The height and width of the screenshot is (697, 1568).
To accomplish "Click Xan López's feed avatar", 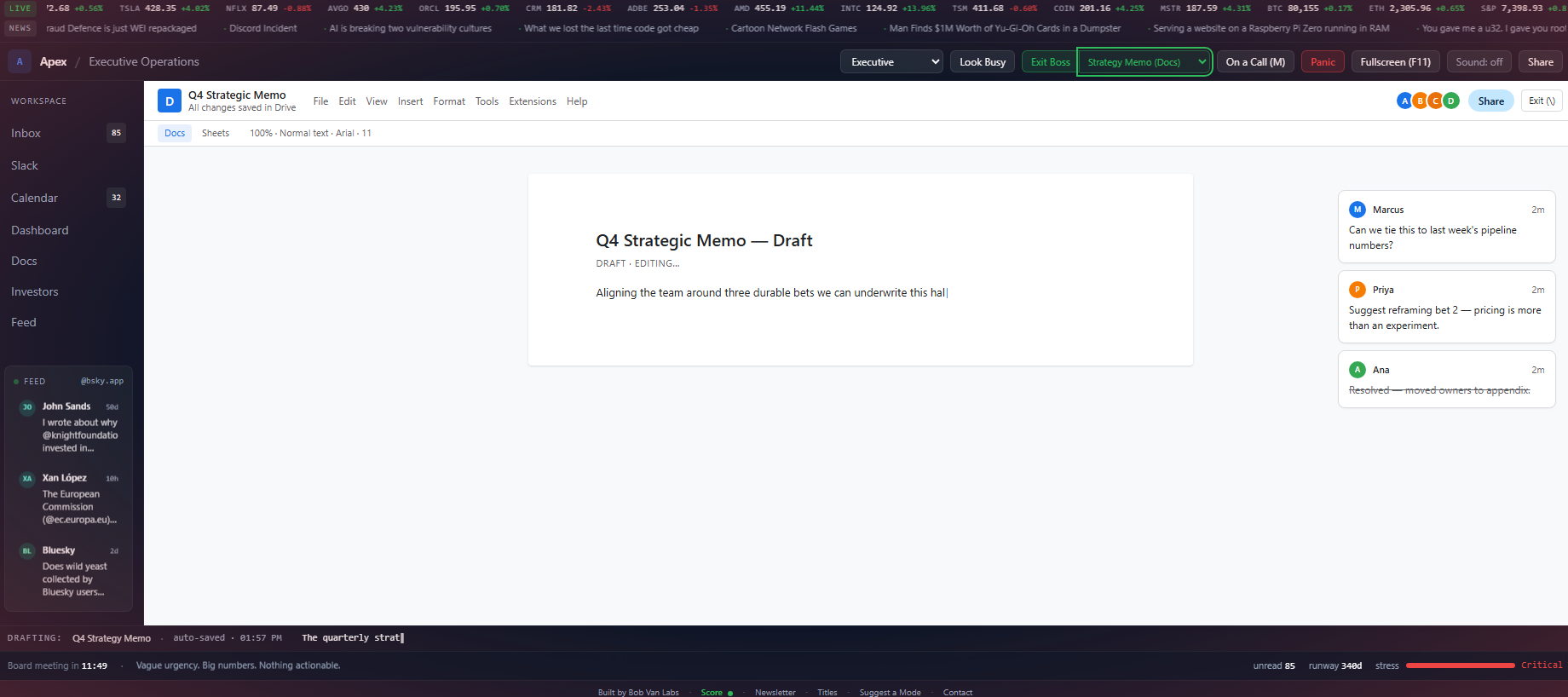I will tap(27, 479).
